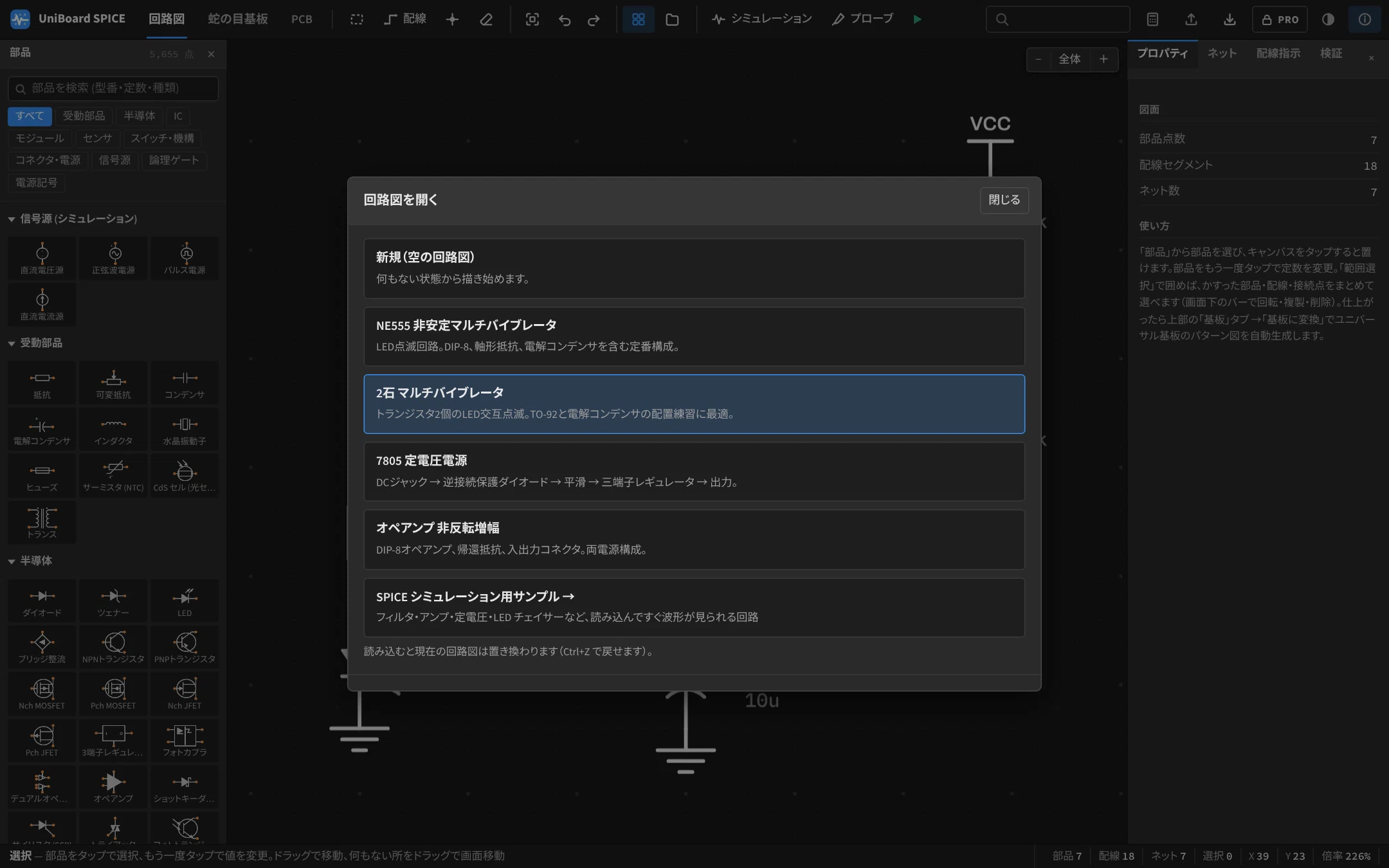
Task: Filter parts by 半導体 chip
Action: click(x=140, y=116)
